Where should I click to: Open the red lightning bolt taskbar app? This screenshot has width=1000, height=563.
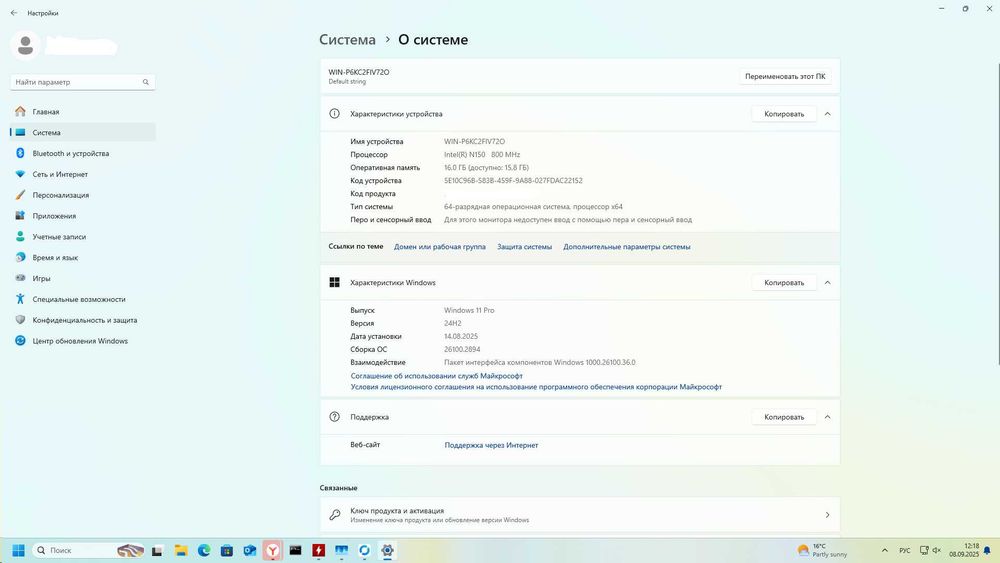click(318, 550)
